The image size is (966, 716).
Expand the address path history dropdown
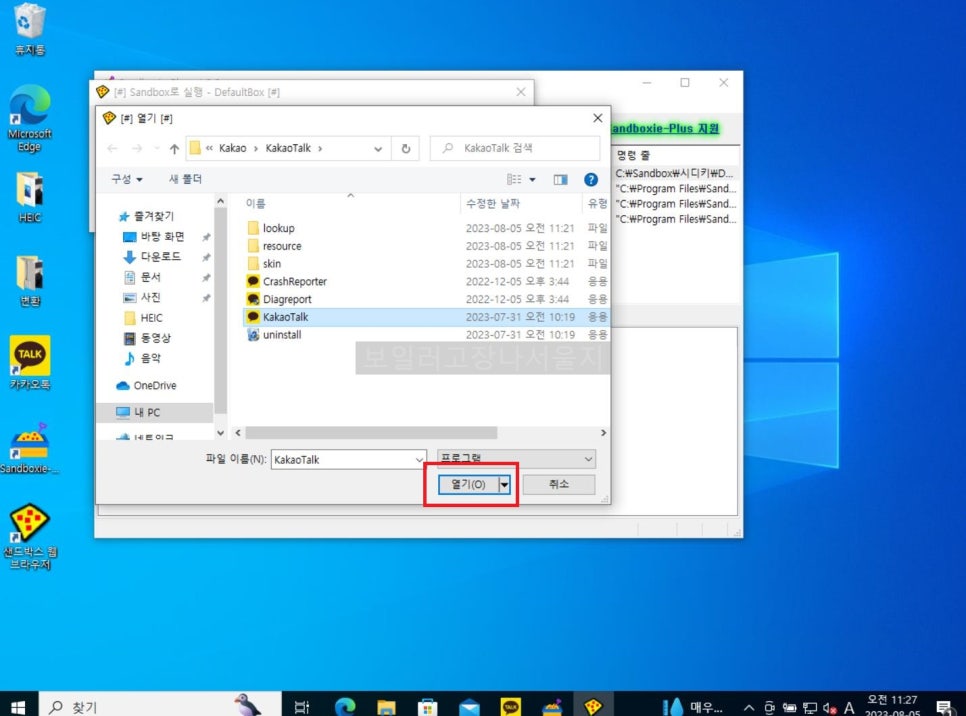tap(378, 148)
